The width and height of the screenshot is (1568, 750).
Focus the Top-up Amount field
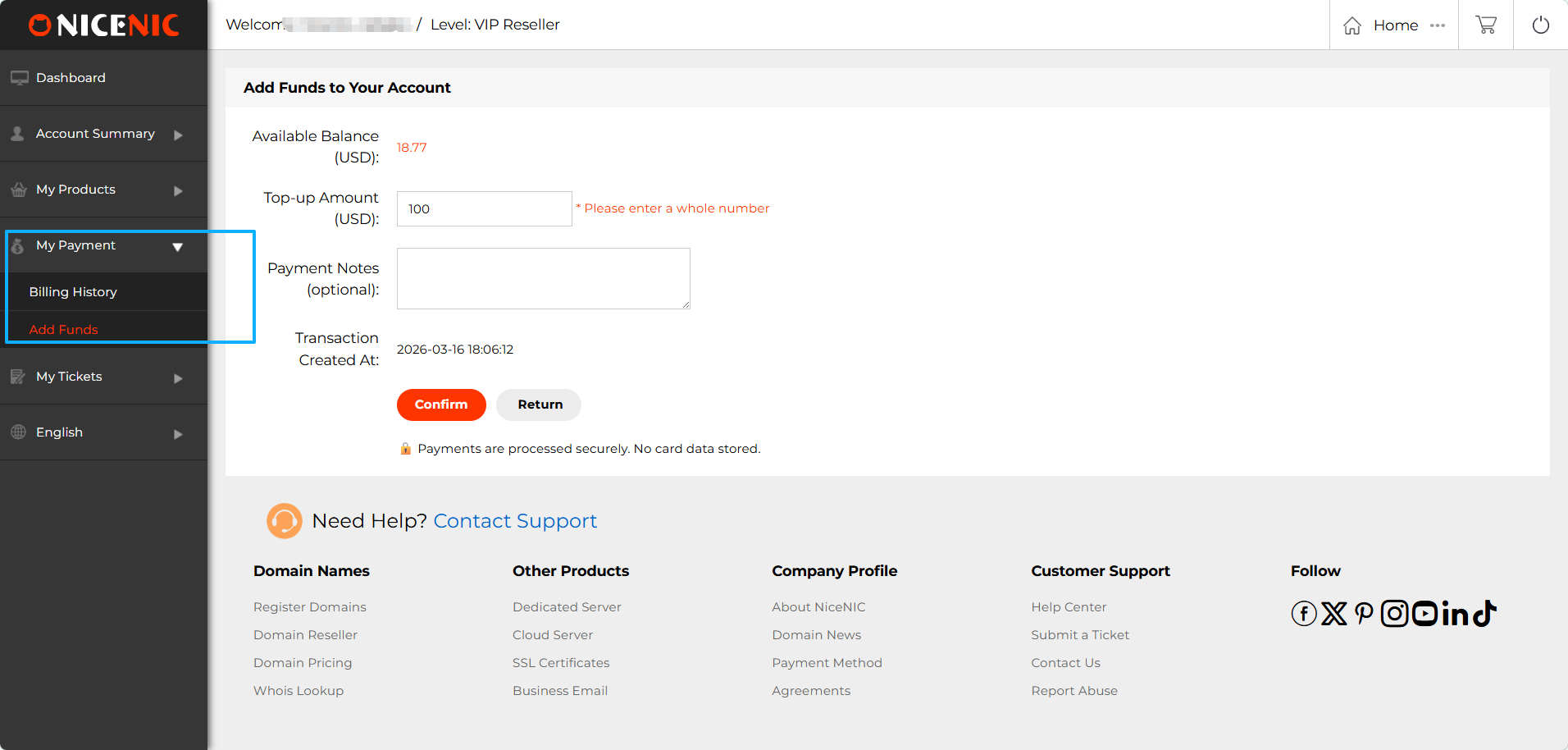tap(484, 209)
